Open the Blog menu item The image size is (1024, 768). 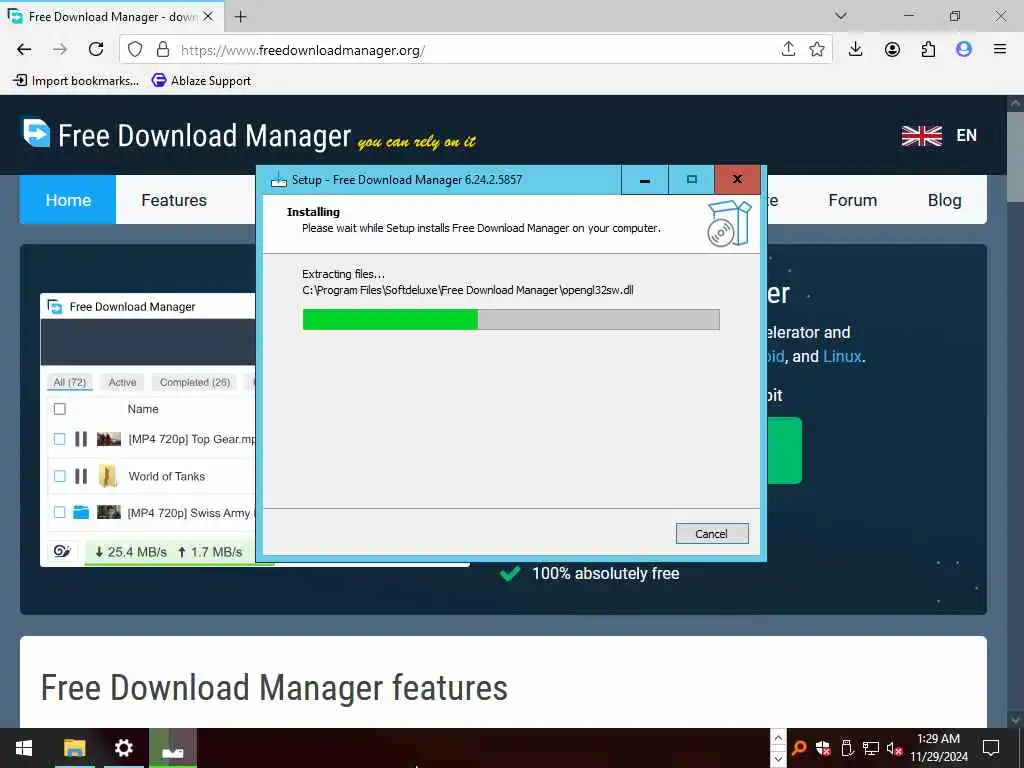944,200
